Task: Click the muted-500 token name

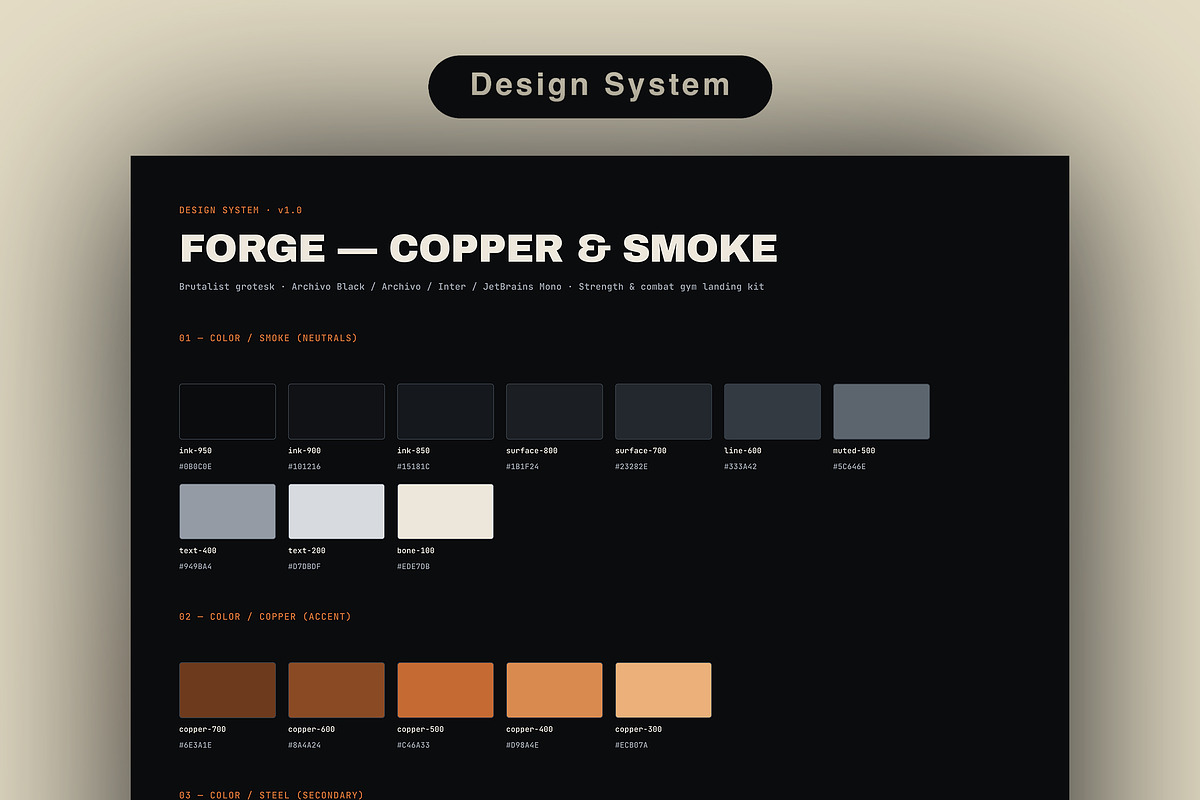Action: pos(854,451)
